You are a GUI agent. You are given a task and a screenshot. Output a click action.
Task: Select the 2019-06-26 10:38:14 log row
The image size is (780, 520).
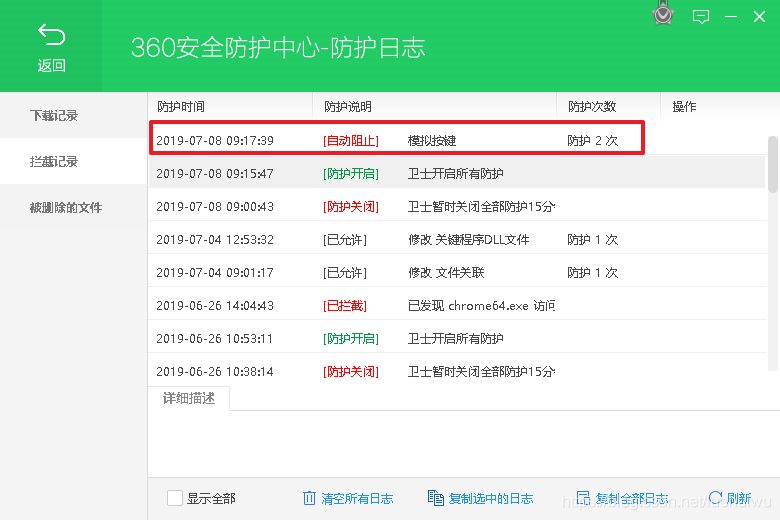coord(457,370)
